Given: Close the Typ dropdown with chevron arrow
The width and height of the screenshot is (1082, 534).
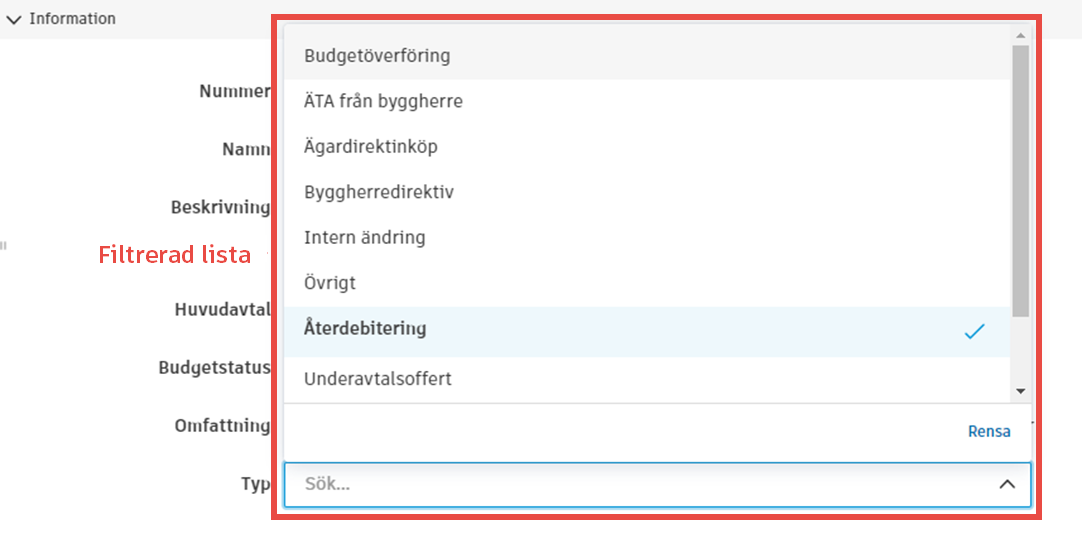Looking at the screenshot, I should 1007,485.
